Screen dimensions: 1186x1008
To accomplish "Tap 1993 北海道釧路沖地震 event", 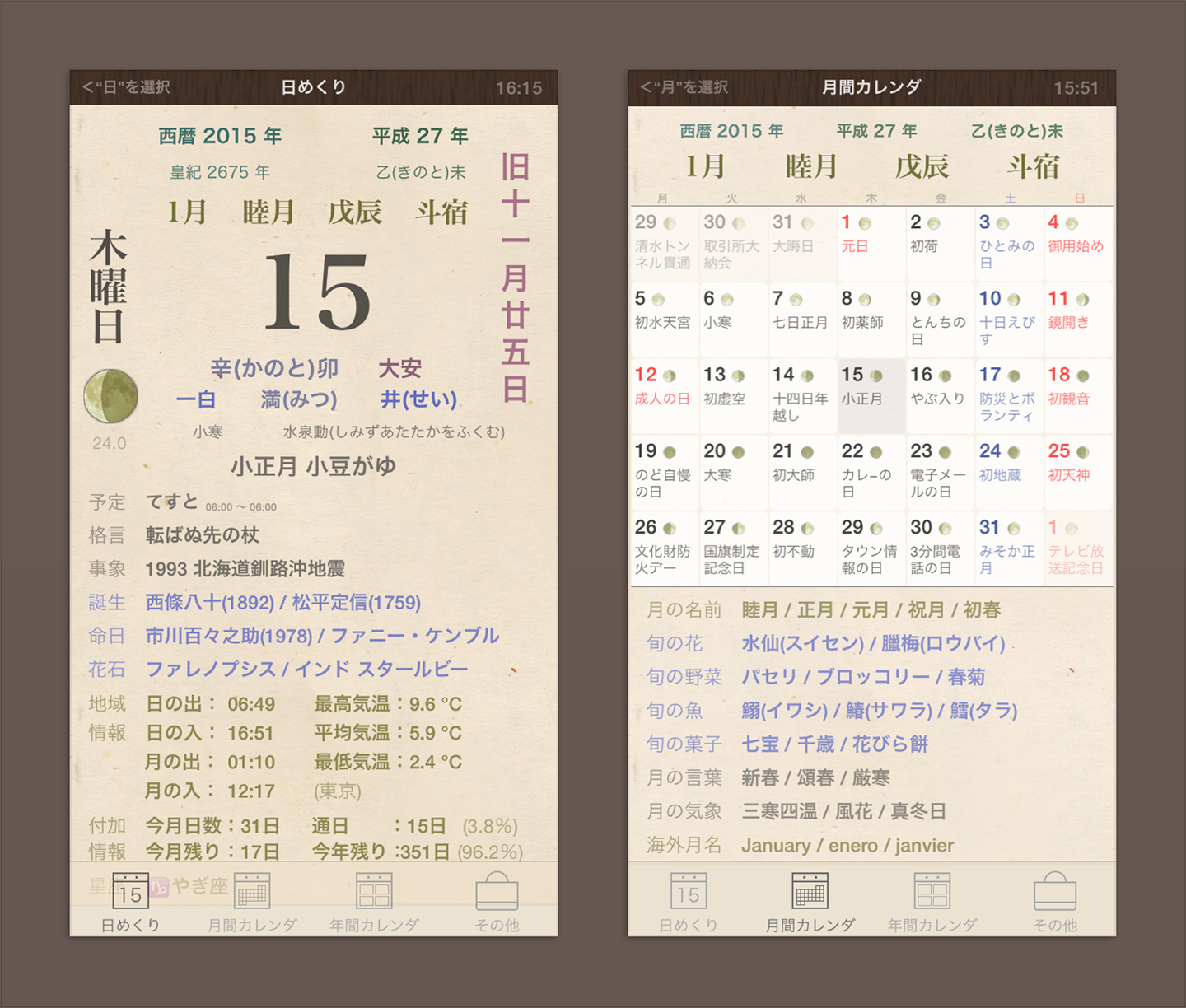I will (x=245, y=569).
